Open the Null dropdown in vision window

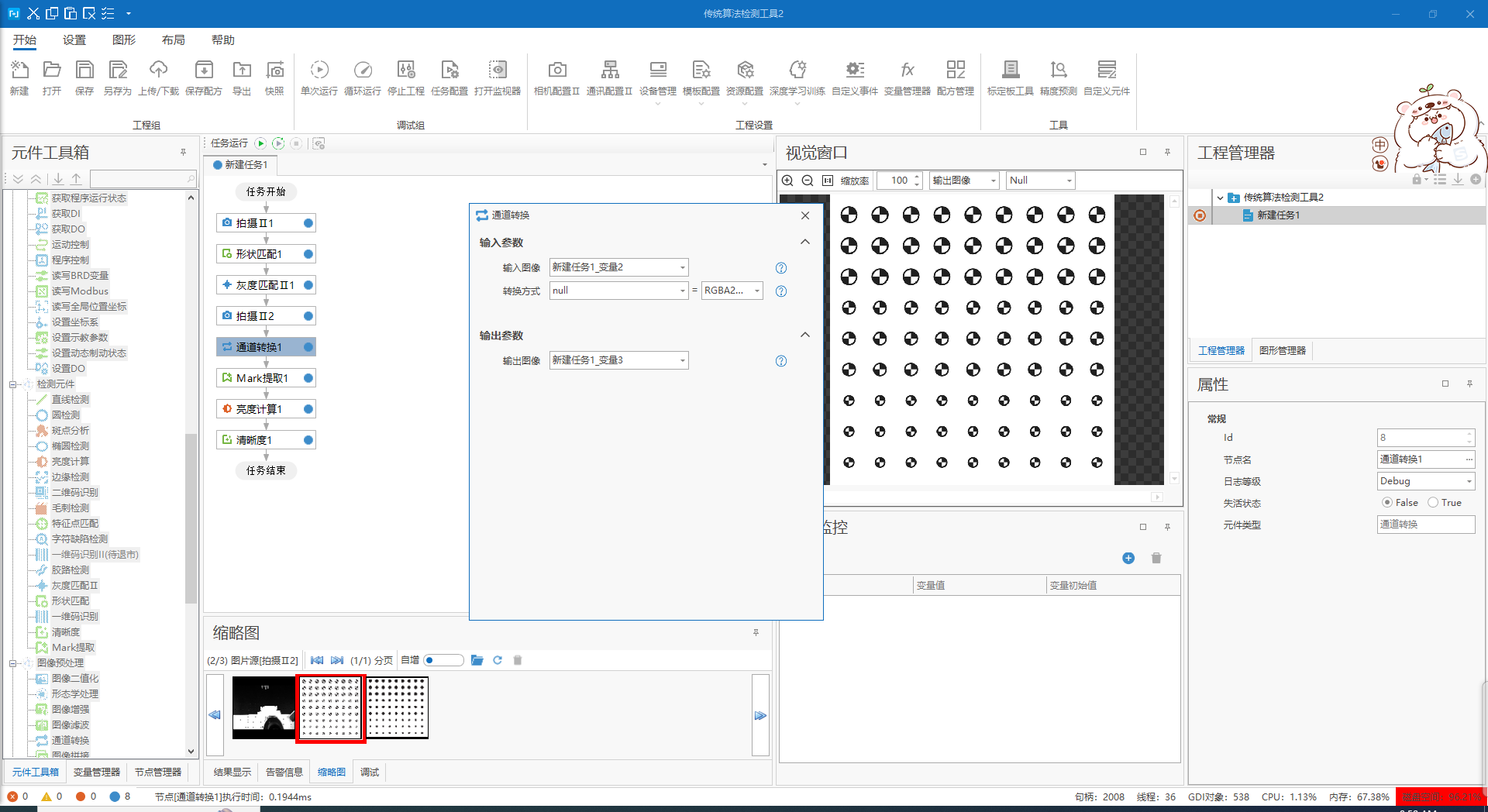coord(1041,181)
